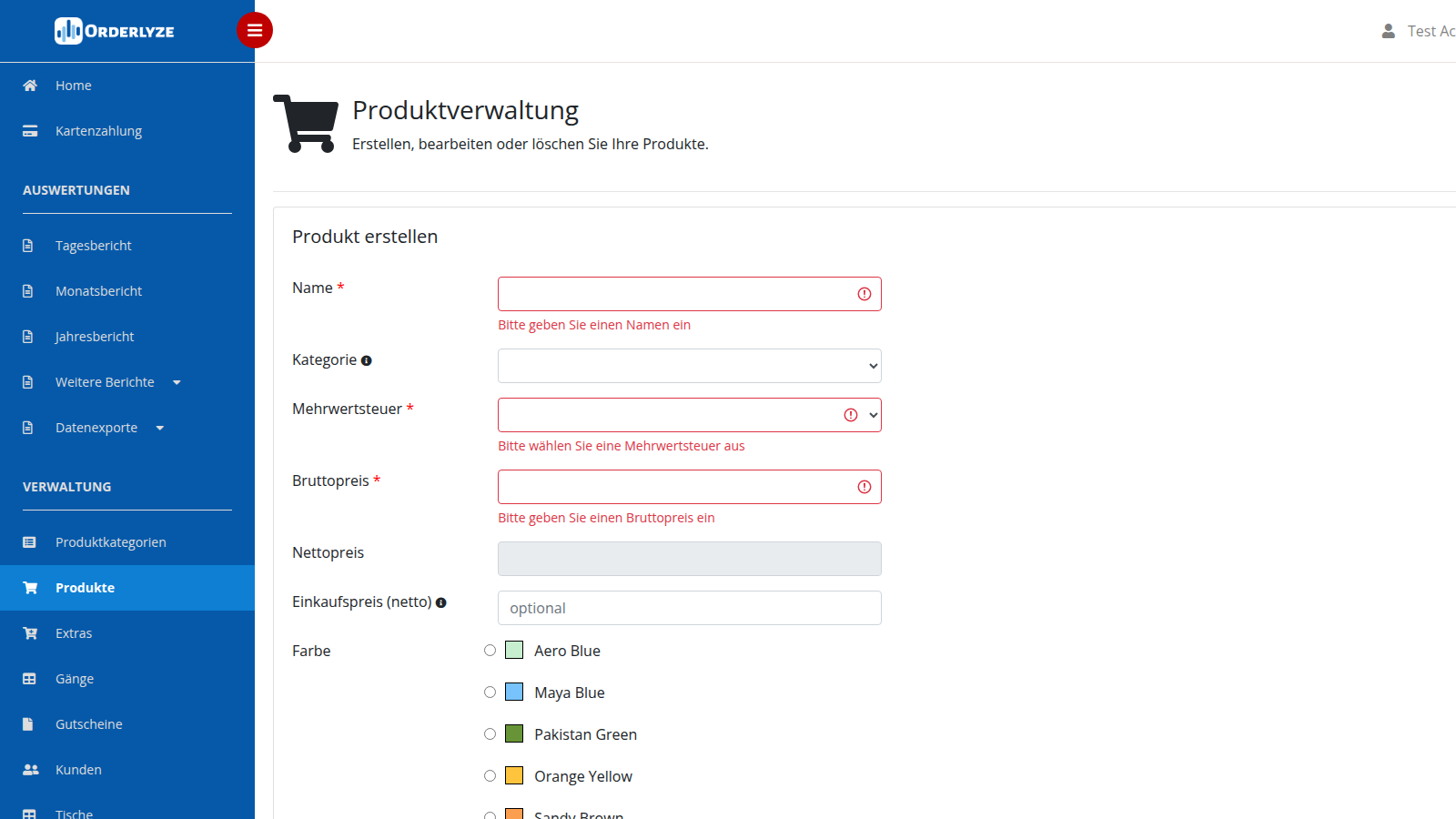The height and width of the screenshot is (819, 1456).
Task: Choose the Orange Yellow radio option
Action: click(x=490, y=776)
